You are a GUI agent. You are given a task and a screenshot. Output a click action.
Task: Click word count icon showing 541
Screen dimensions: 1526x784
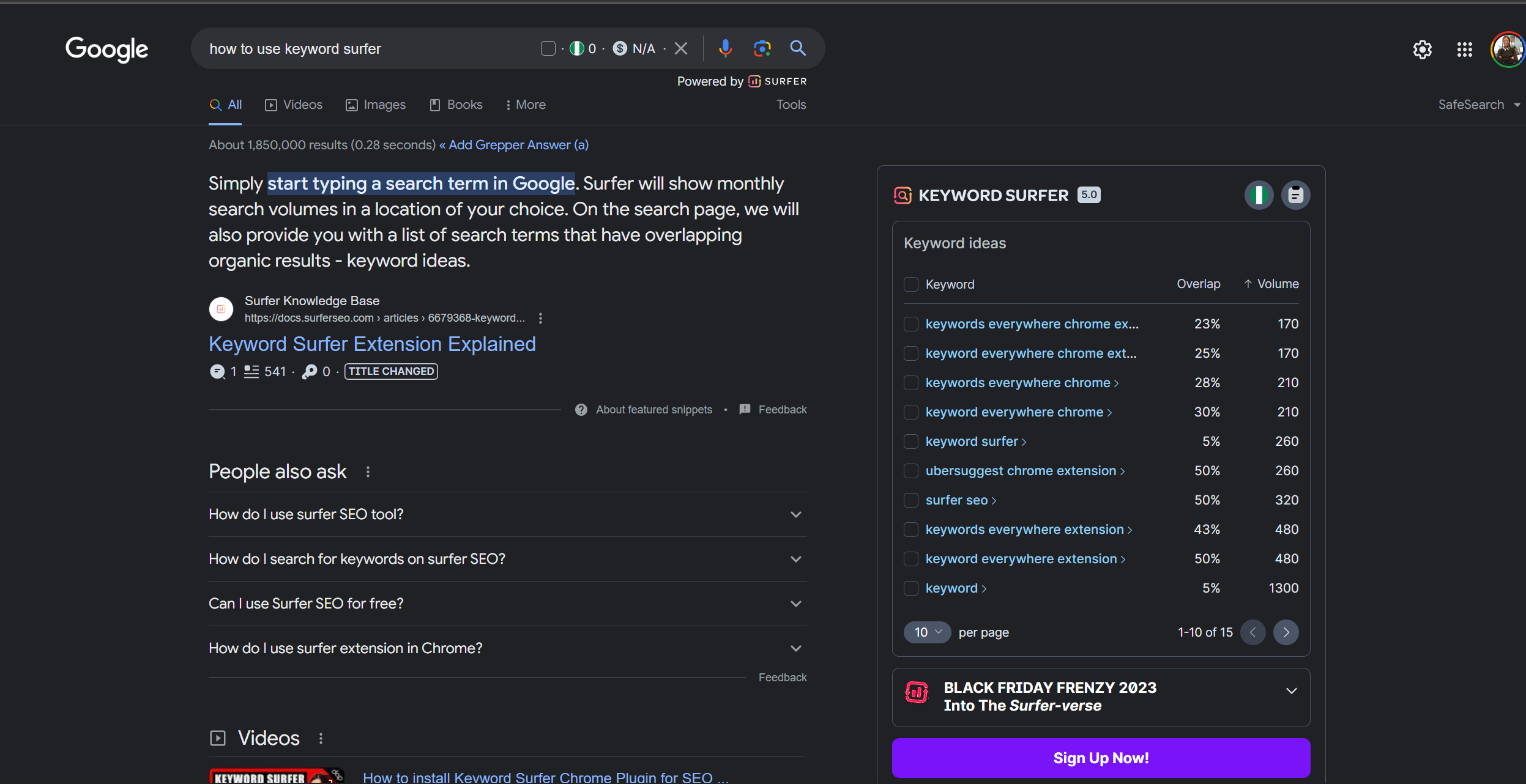pyautogui.click(x=251, y=371)
